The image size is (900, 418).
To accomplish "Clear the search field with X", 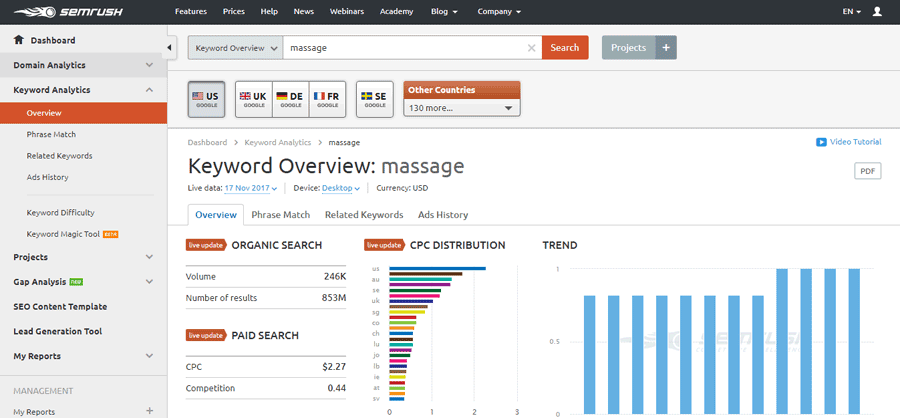I will [532, 48].
